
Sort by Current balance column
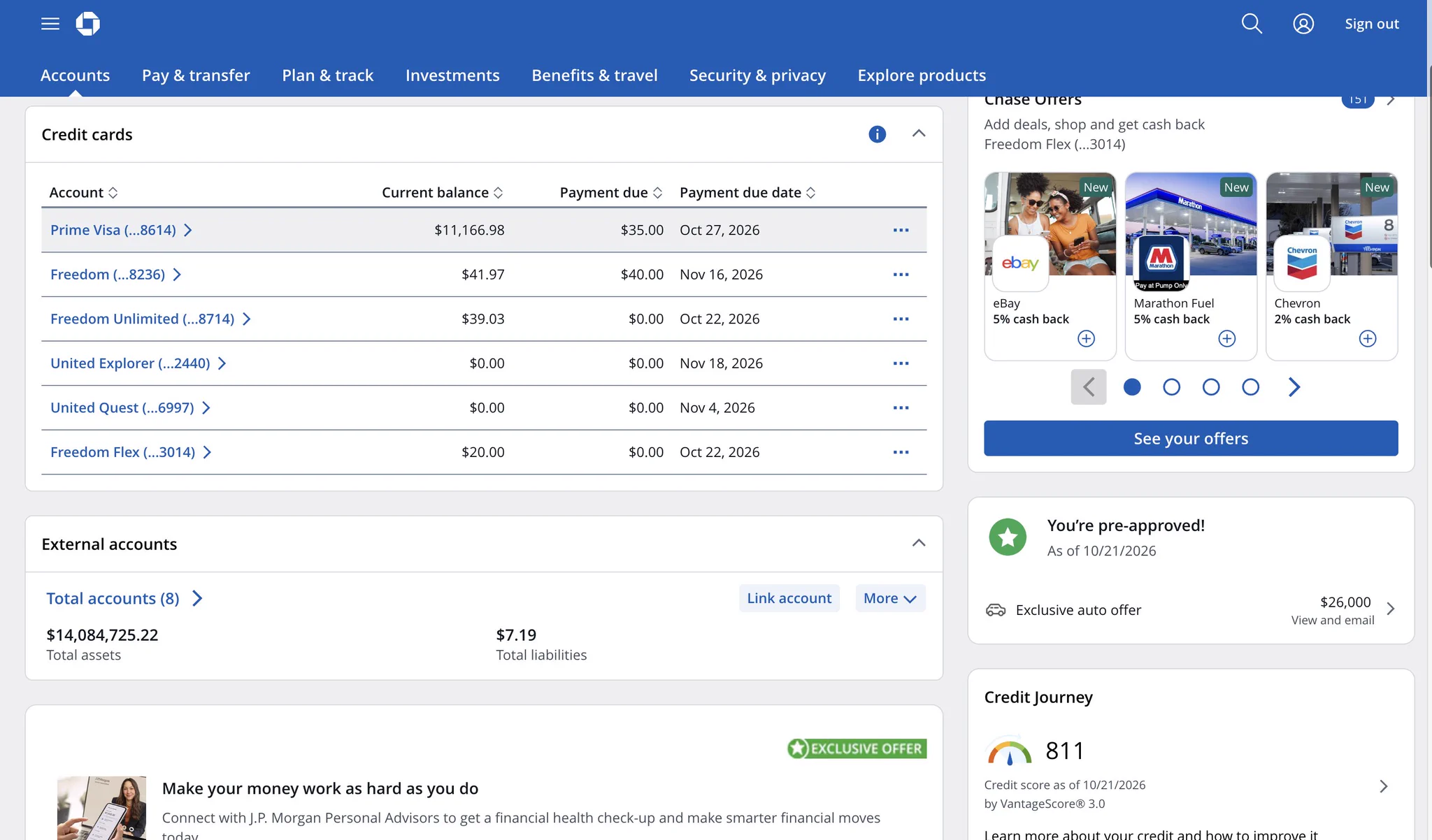[x=442, y=192]
